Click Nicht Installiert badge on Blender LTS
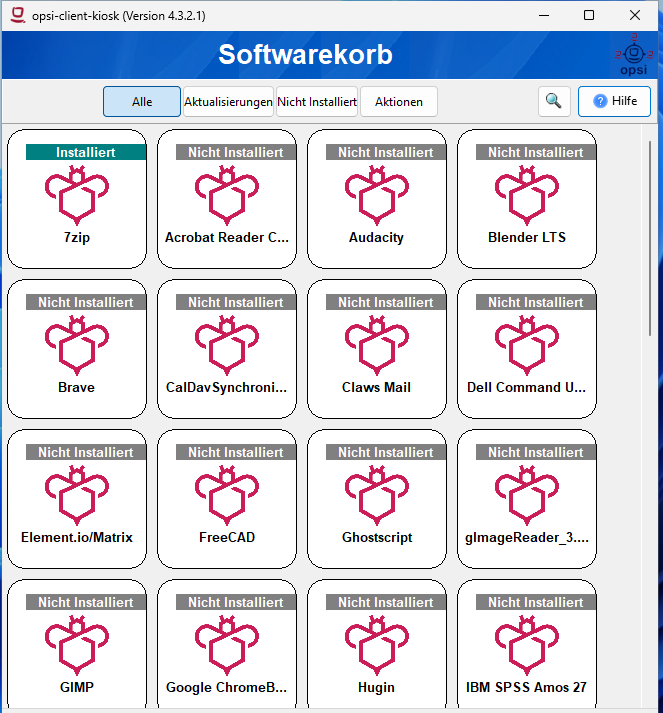This screenshot has width=663, height=713. [536, 152]
